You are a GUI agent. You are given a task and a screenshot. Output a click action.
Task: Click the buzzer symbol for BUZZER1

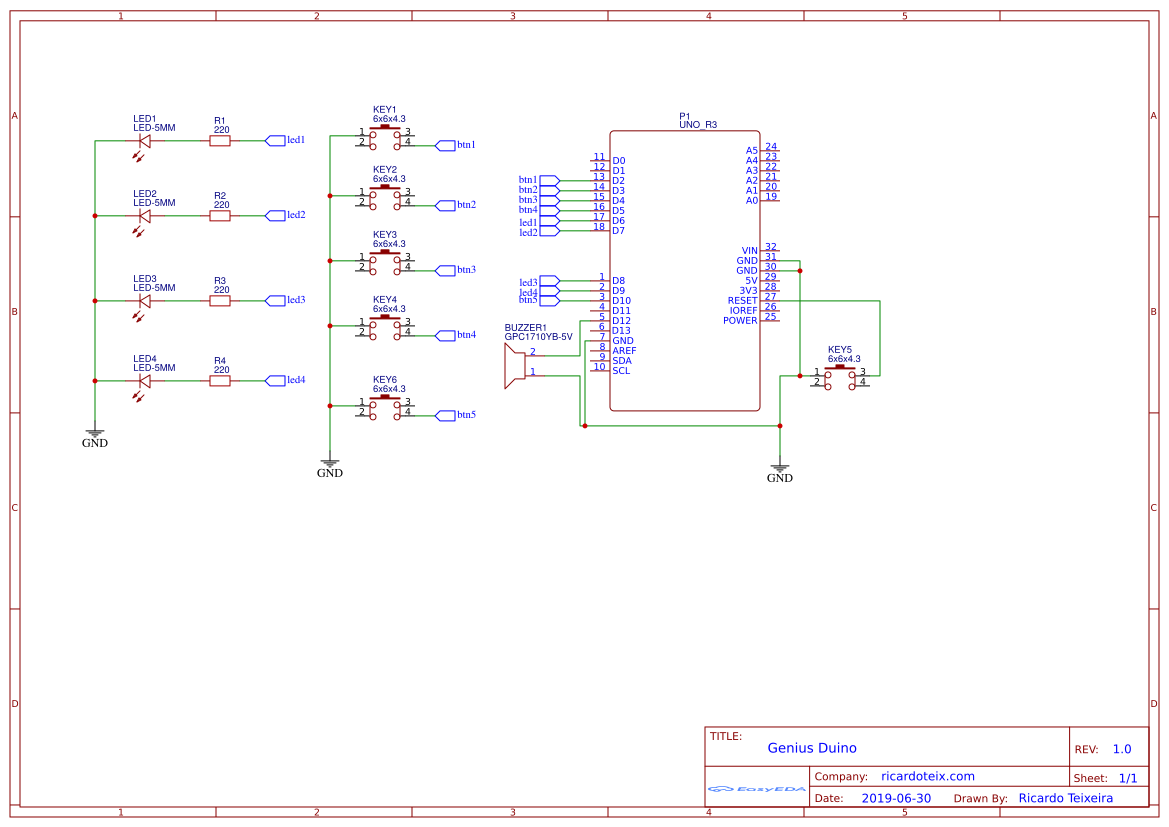516,365
